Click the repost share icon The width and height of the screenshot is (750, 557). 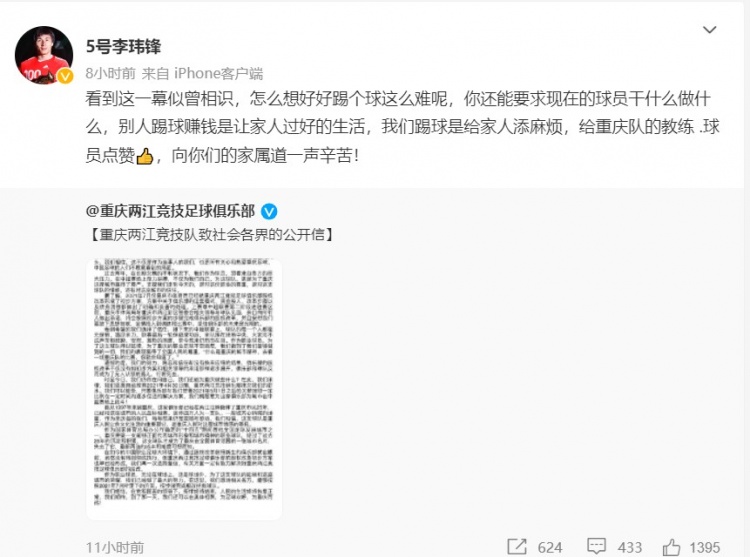coord(517,546)
